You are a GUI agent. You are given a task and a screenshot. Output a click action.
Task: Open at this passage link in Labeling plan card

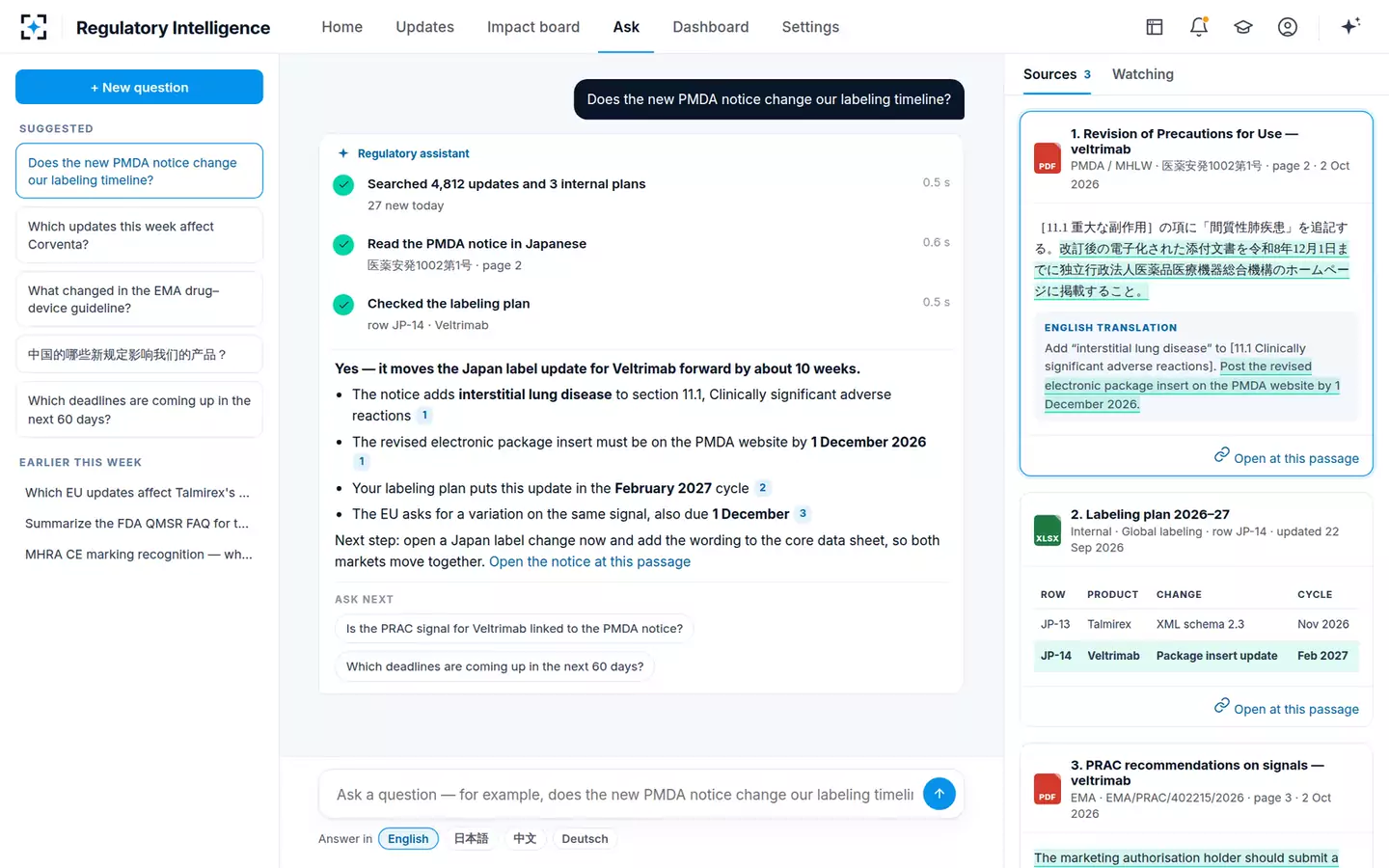pos(1287,708)
